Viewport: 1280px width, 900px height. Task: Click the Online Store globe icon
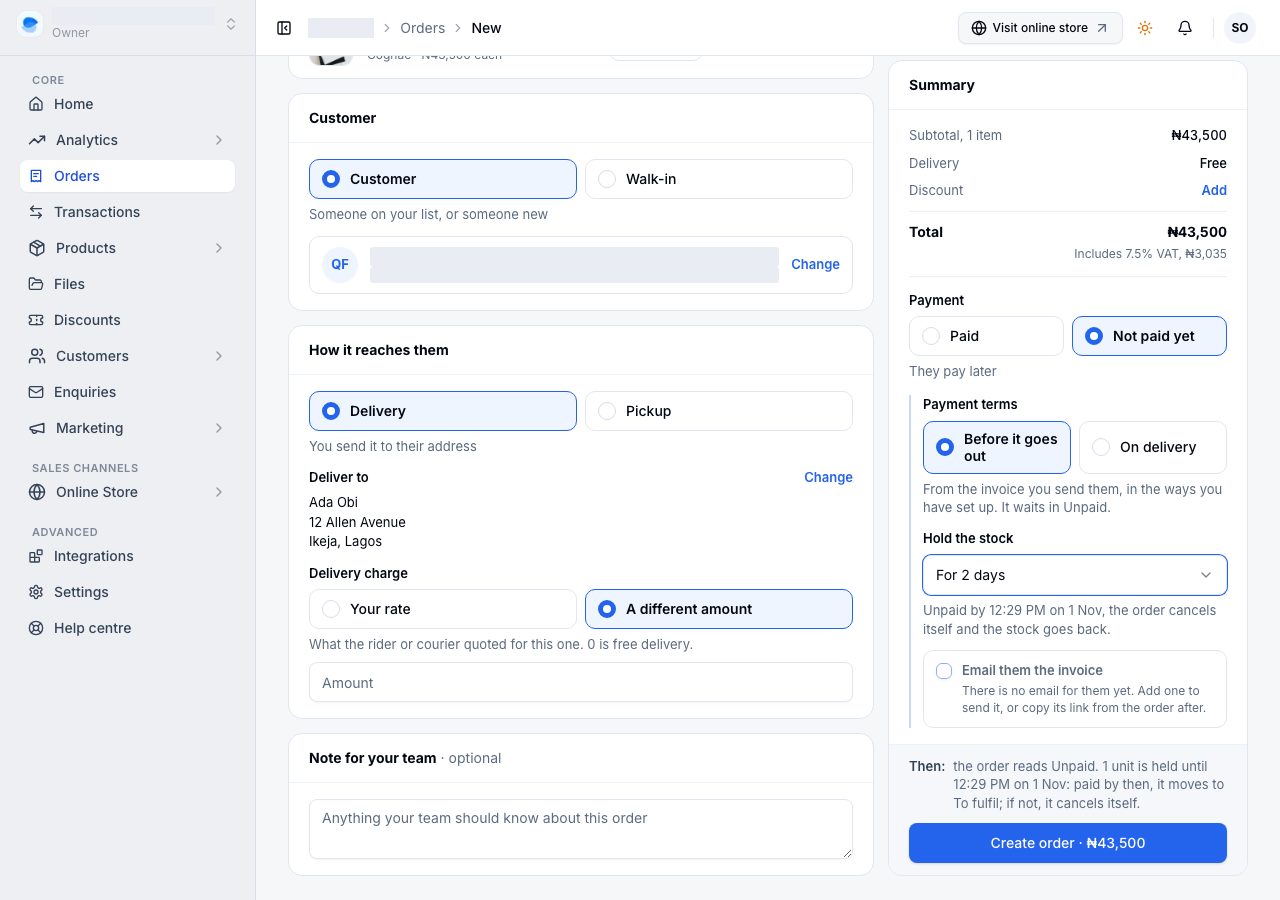click(37, 492)
